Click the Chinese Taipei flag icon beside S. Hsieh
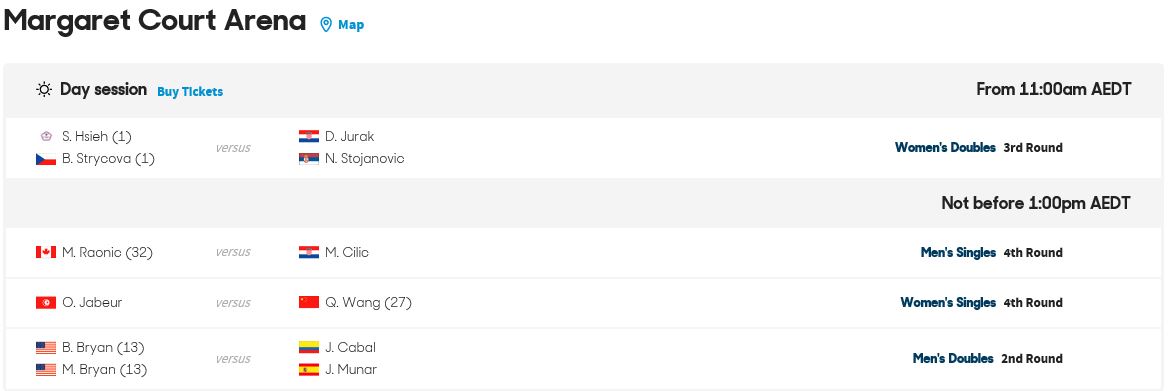The width and height of the screenshot is (1168, 391). pyautogui.click(x=46, y=136)
